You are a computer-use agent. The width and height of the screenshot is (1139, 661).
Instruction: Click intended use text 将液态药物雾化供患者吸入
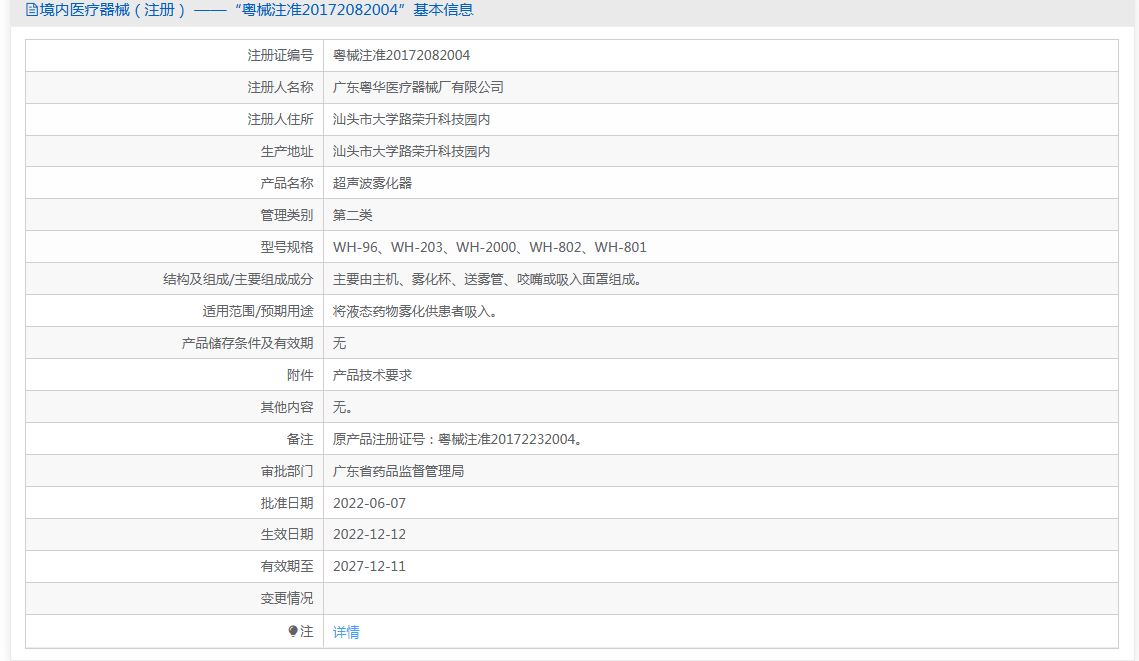coord(415,311)
